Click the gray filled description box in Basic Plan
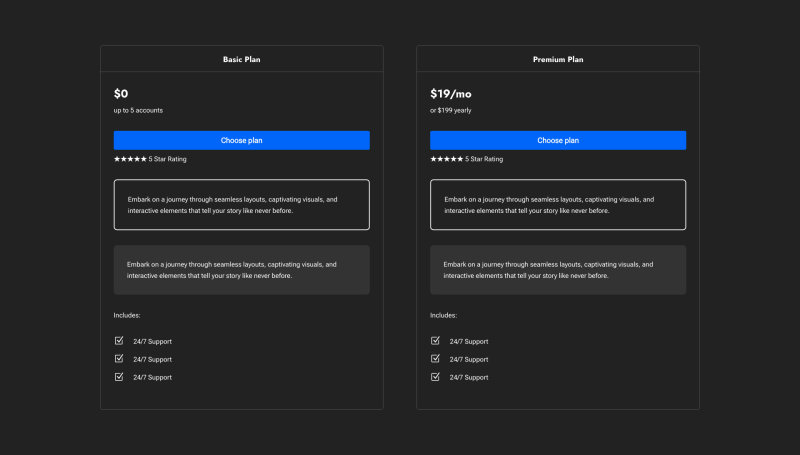This screenshot has height=455, width=800. coord(241,270)
